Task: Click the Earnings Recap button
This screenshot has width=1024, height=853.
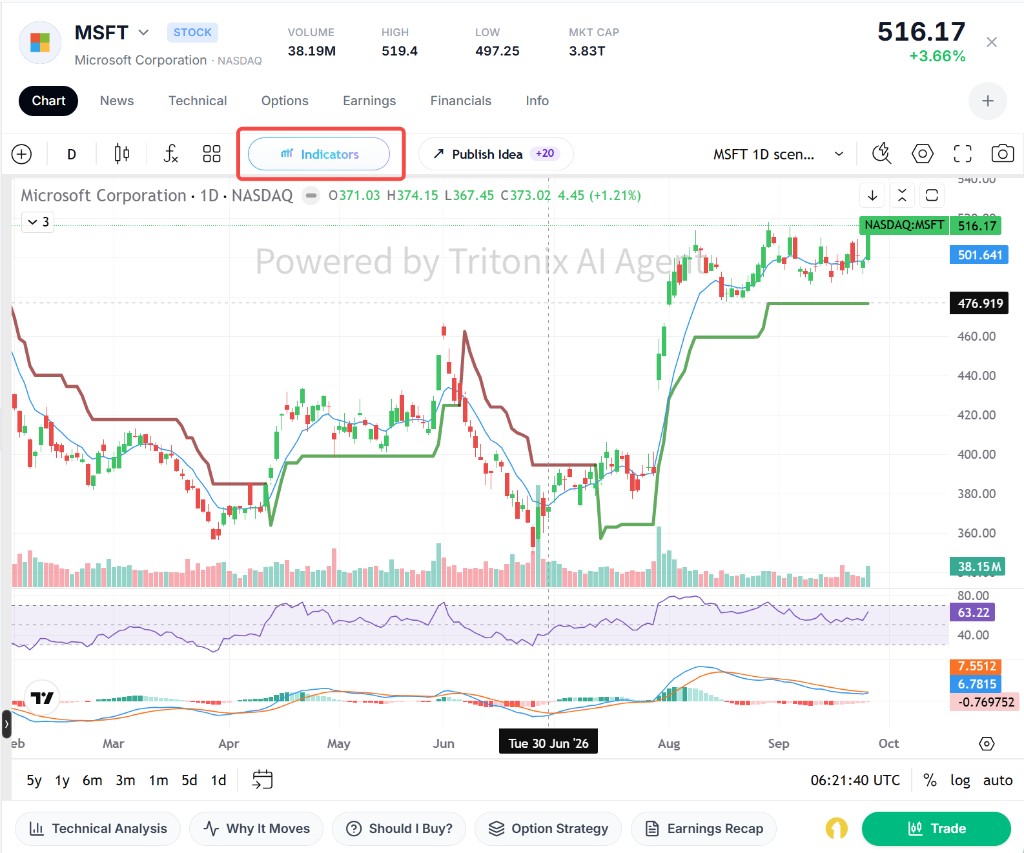Action: [703, 829]
